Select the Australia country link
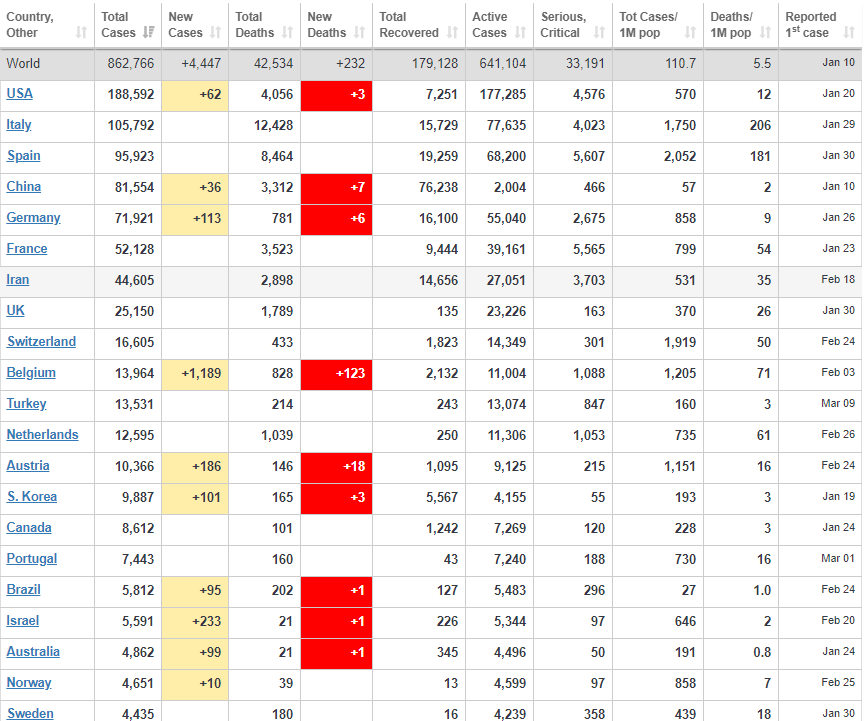The width and height of the screenshot is (864, 721). [33, 652]
